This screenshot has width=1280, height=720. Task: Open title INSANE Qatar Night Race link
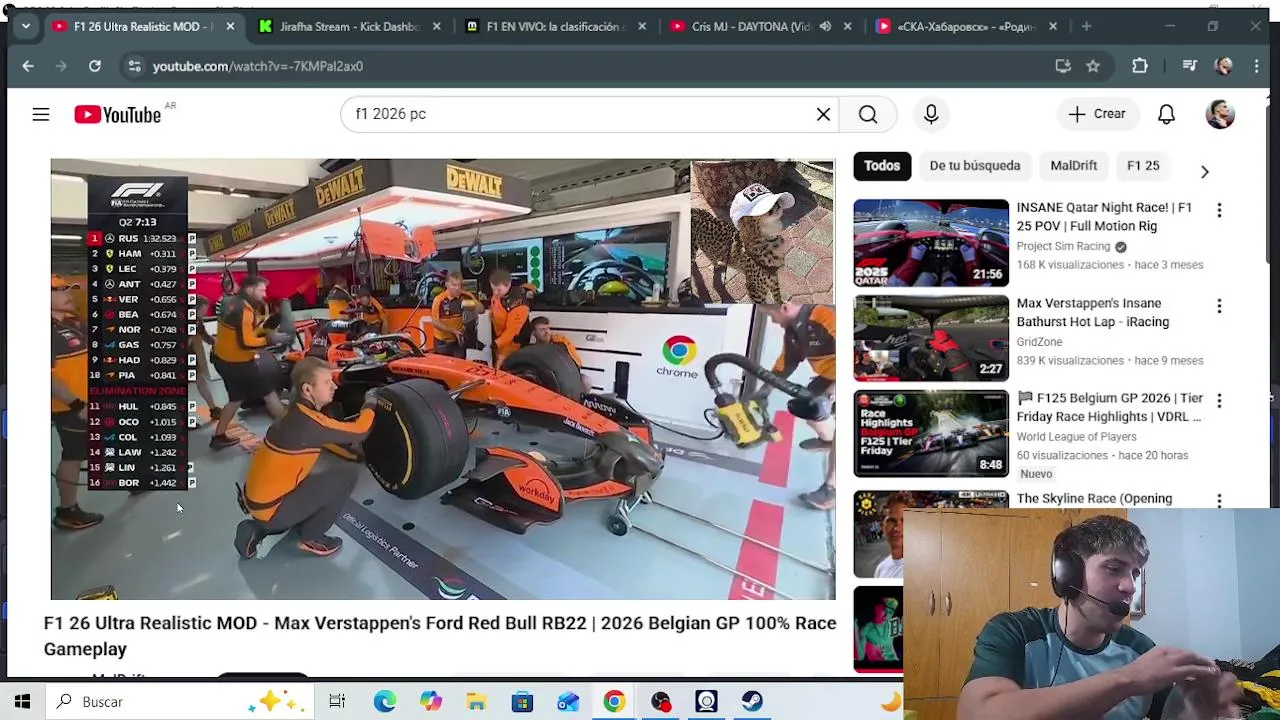coord(1104,217)
